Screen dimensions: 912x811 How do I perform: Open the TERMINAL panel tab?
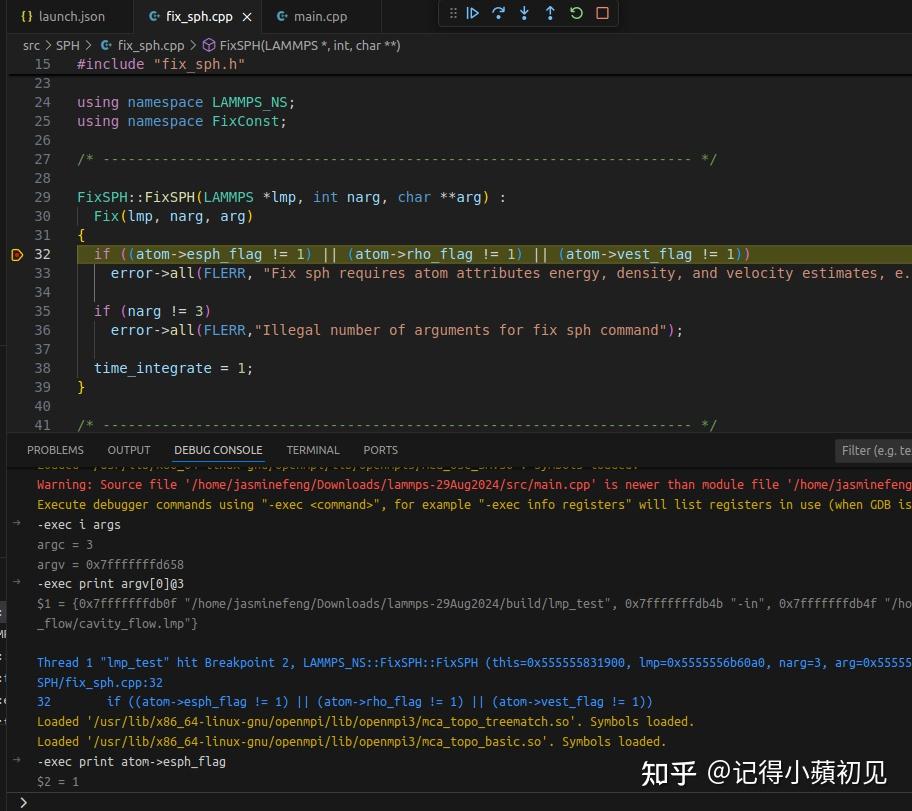(313, 450)
